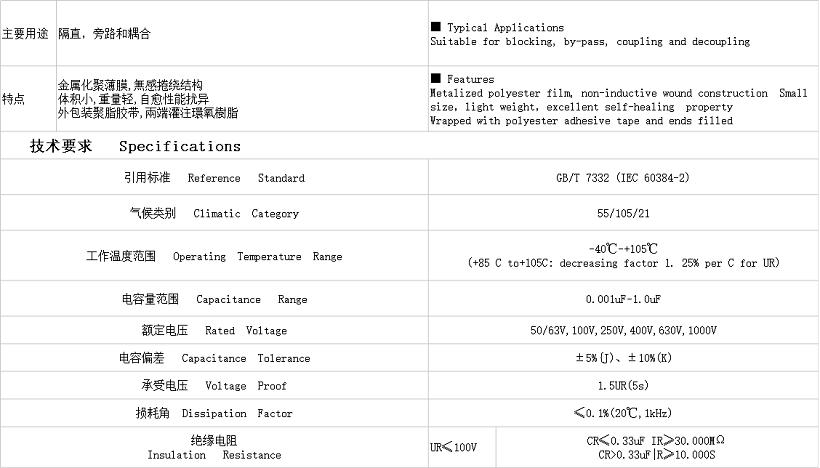Click the line 'Wrapped with polyester adhesive tape'

coord(582,121)
